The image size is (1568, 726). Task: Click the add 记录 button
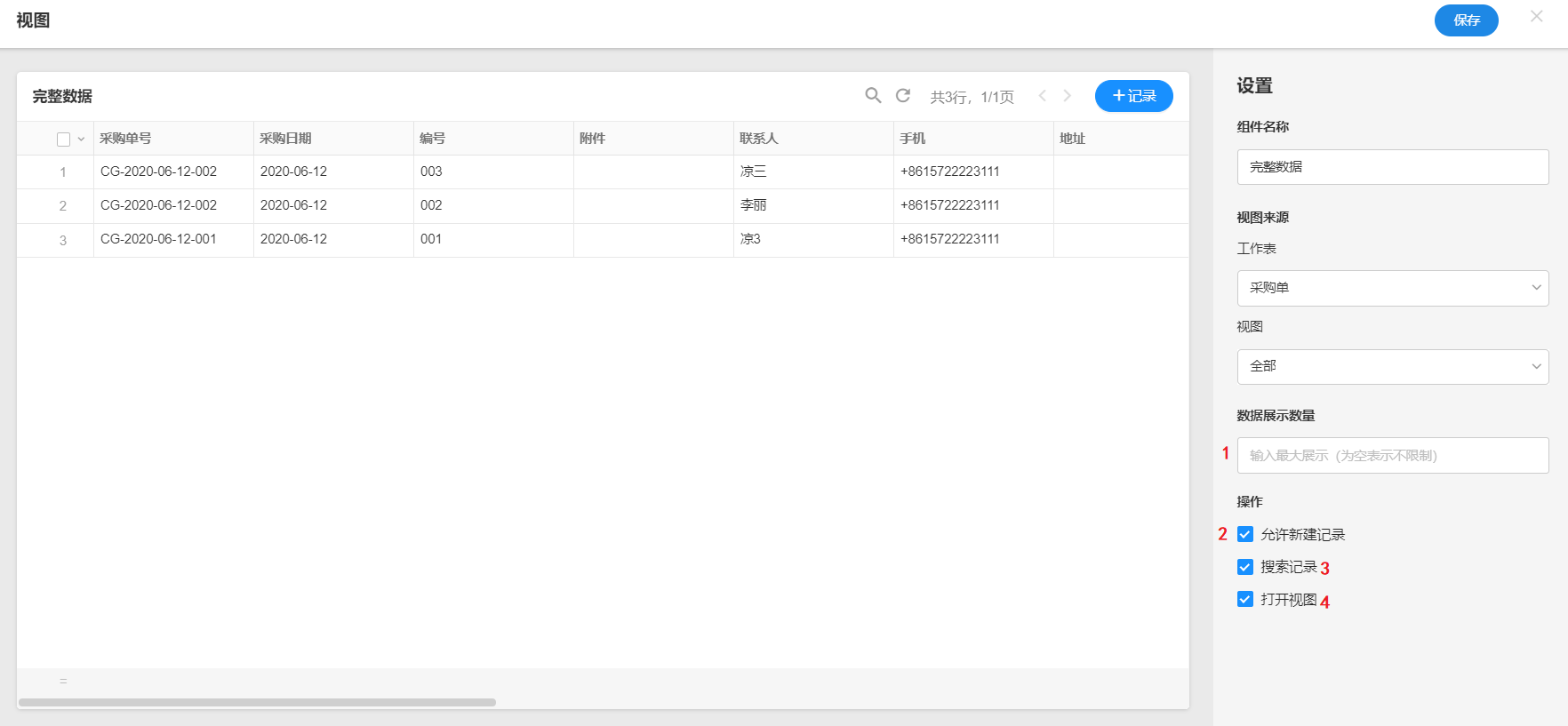click(x=1133, y=96)
